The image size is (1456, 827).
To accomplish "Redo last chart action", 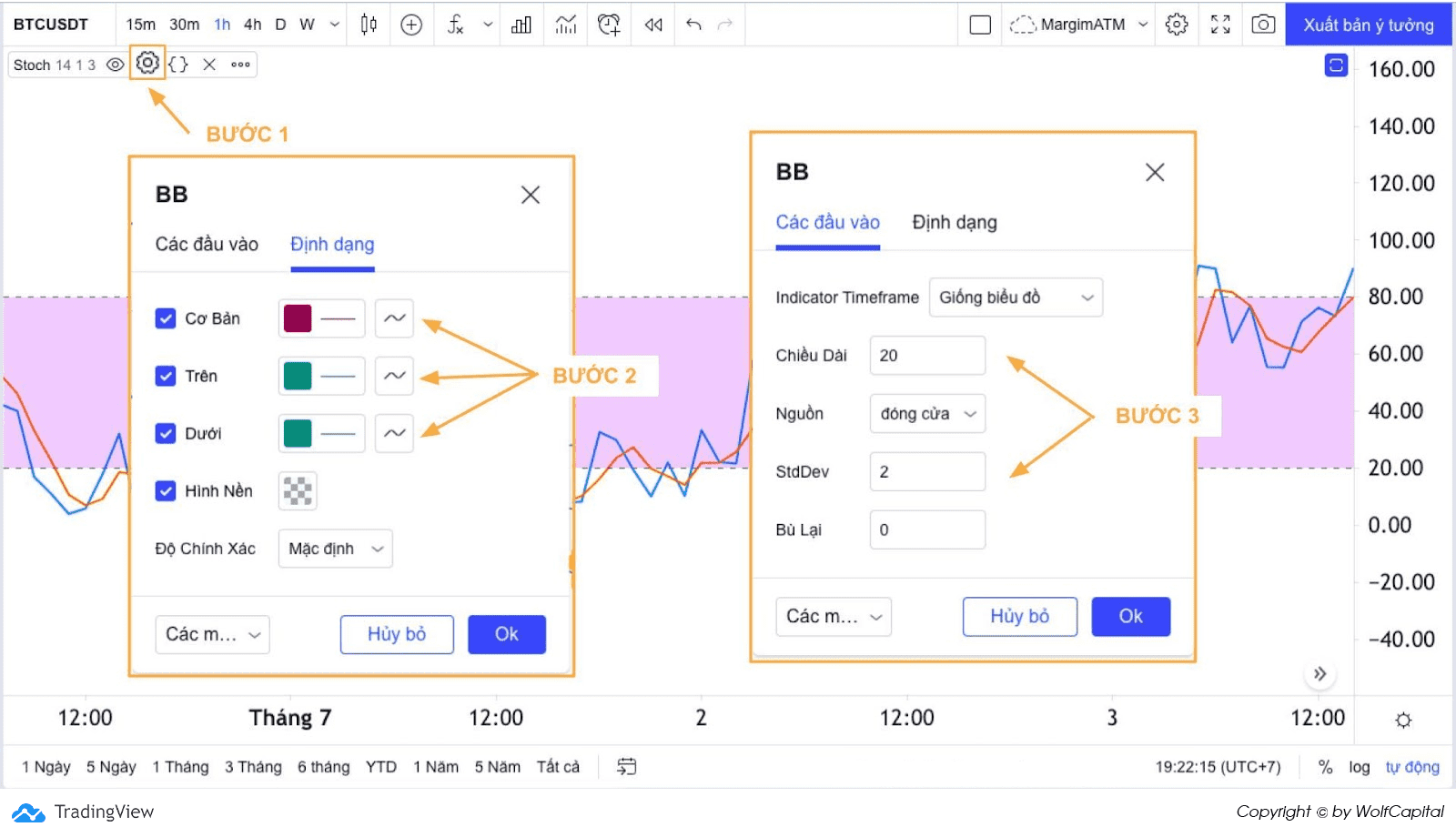I will 725,25.
